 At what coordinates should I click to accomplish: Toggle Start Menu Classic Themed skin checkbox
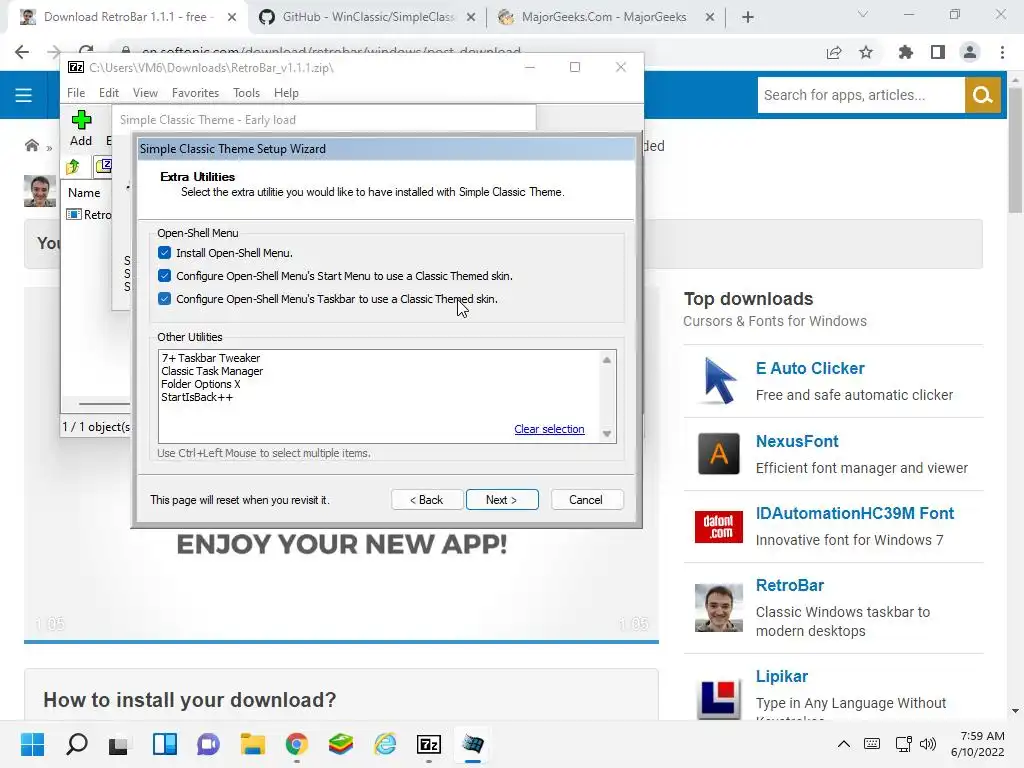pos(165,276)
